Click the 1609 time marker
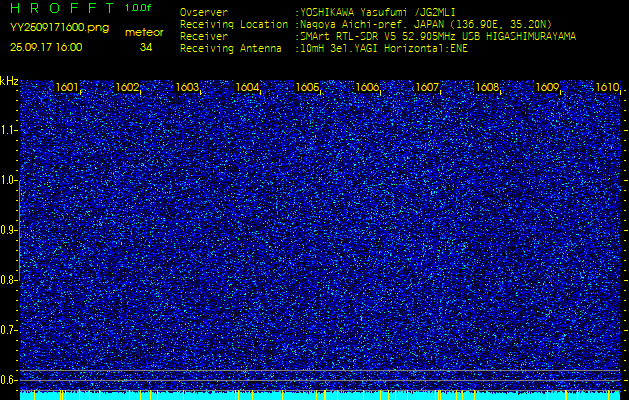The width and height of the screenshot is (629, 400). point(547,87)
